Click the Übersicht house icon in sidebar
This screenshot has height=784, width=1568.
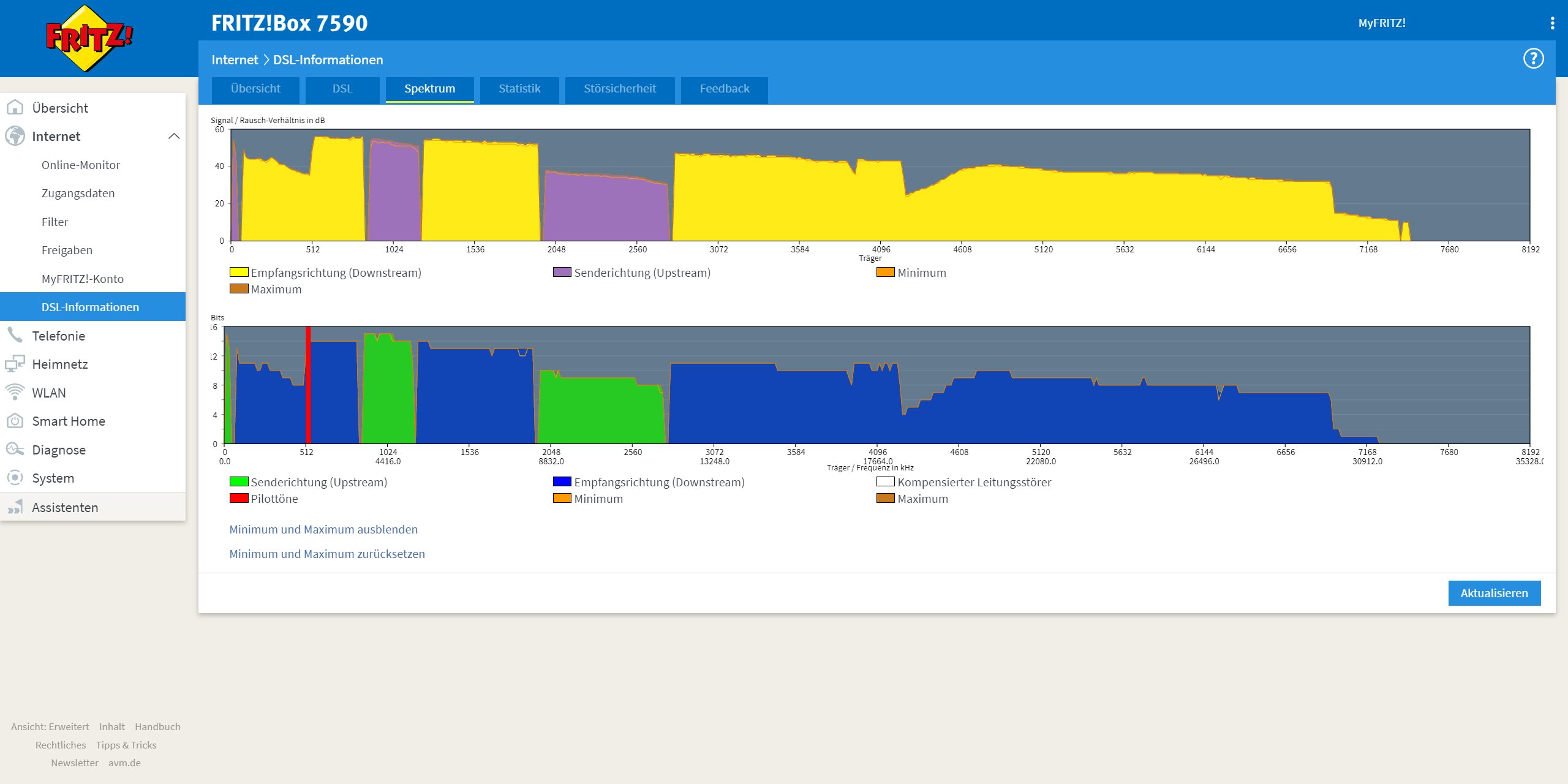pos(15,108)
